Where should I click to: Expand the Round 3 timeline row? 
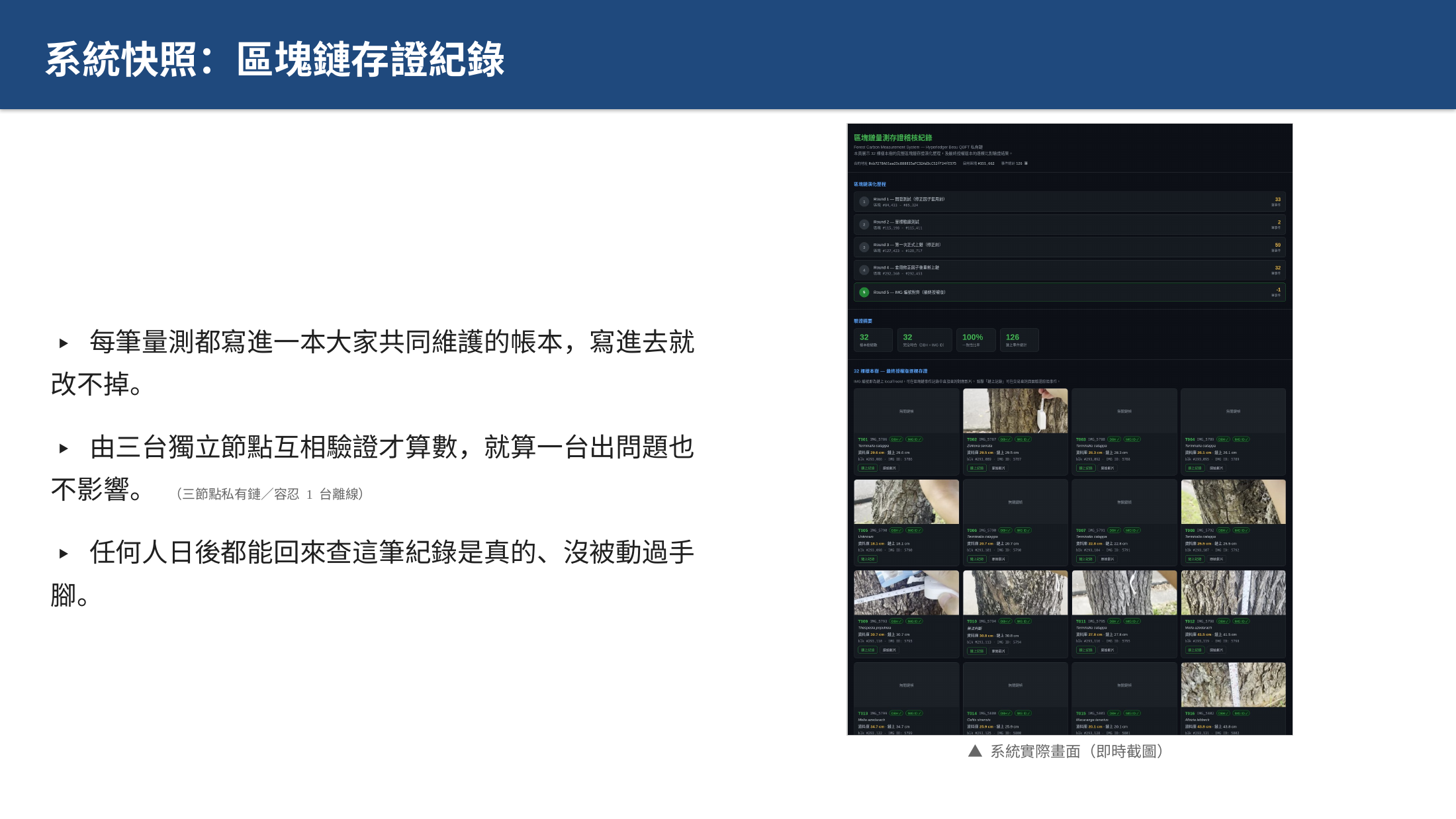1069,247
